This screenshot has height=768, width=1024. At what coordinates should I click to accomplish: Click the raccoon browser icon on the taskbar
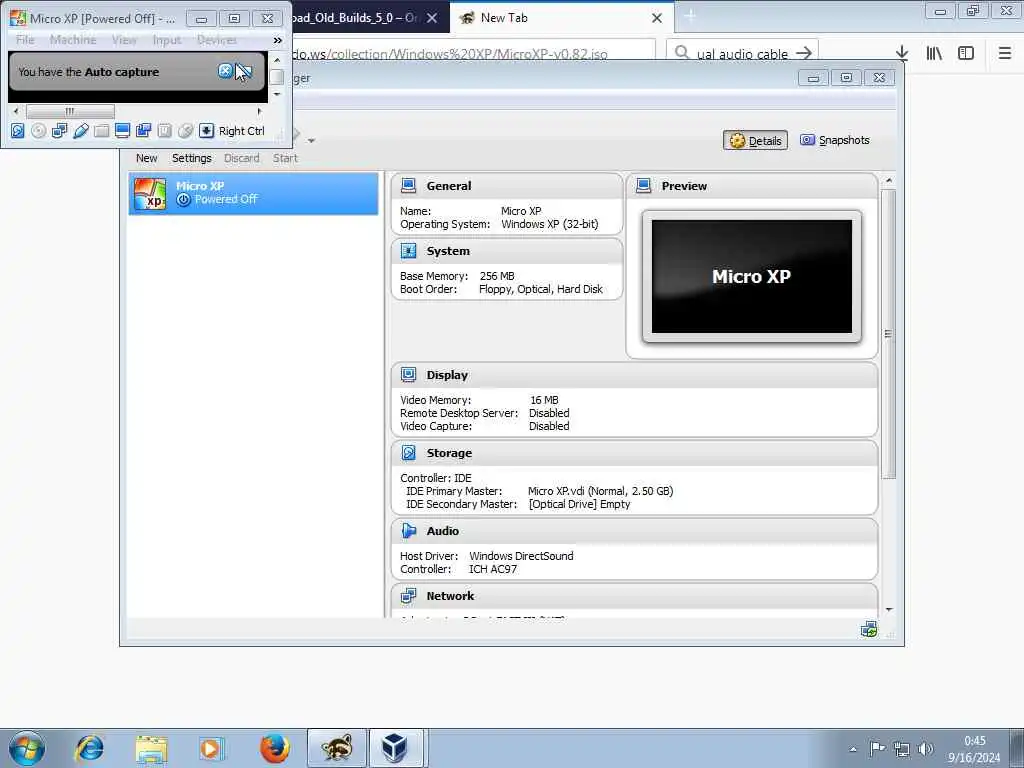[336, 748]
